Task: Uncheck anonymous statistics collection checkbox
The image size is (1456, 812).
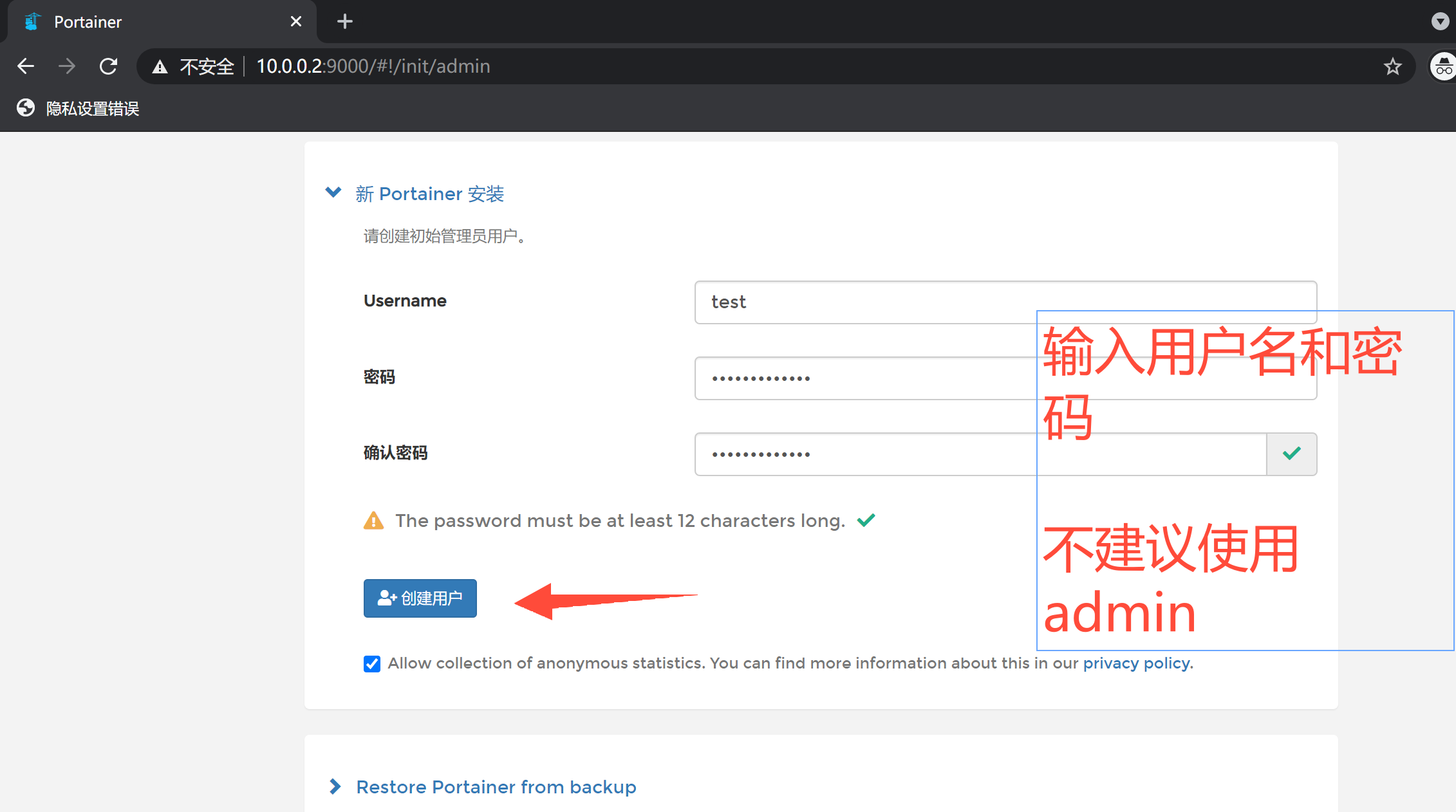Action: pyautogui.click(x=372, y=663)
